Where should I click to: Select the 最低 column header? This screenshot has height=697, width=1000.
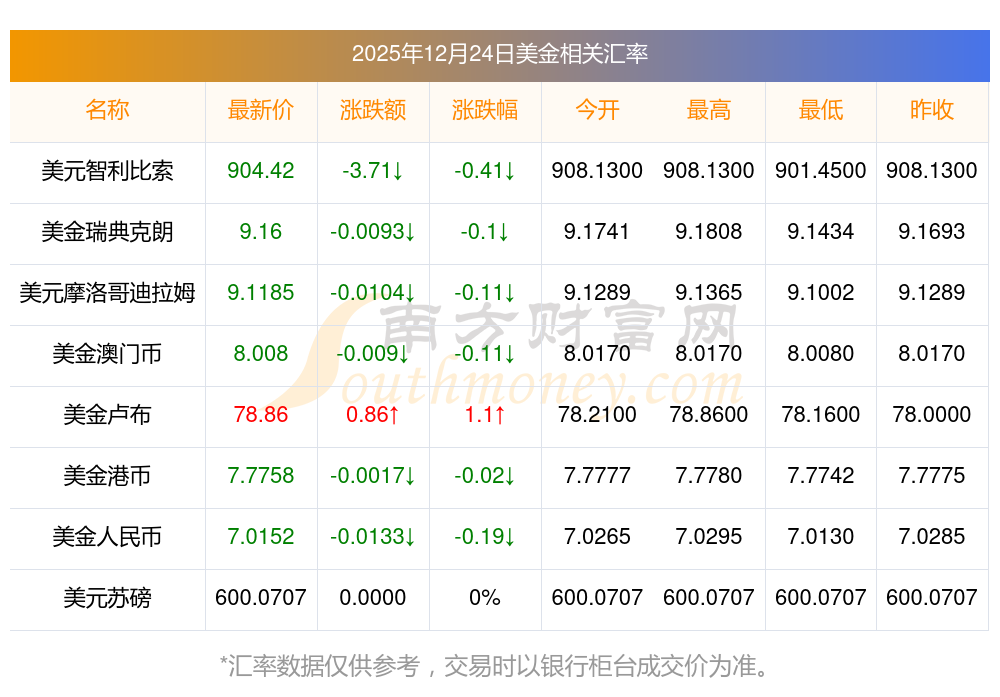click(820, 110)
